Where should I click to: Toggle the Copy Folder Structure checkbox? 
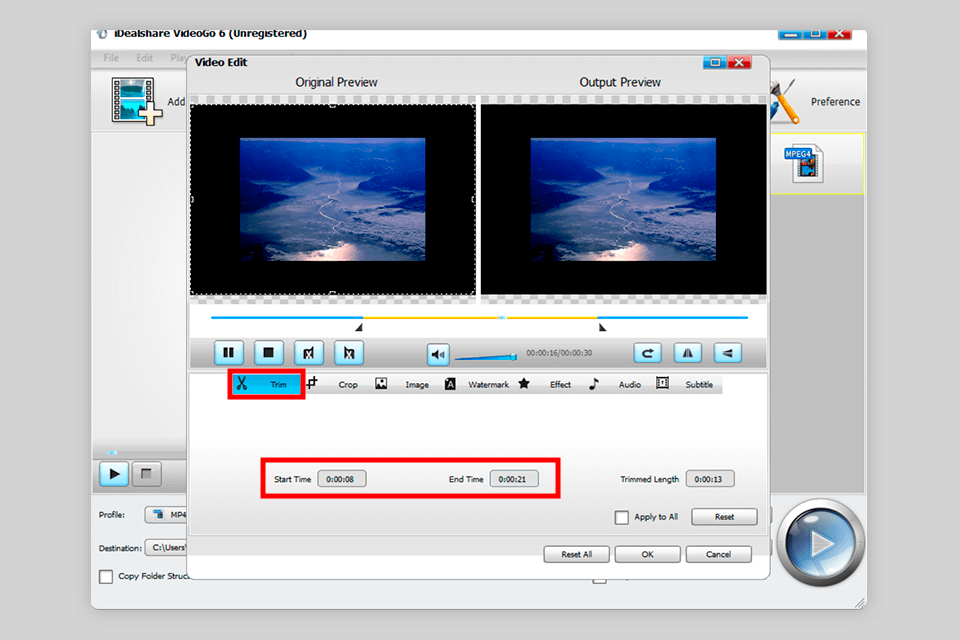point(106,576)
